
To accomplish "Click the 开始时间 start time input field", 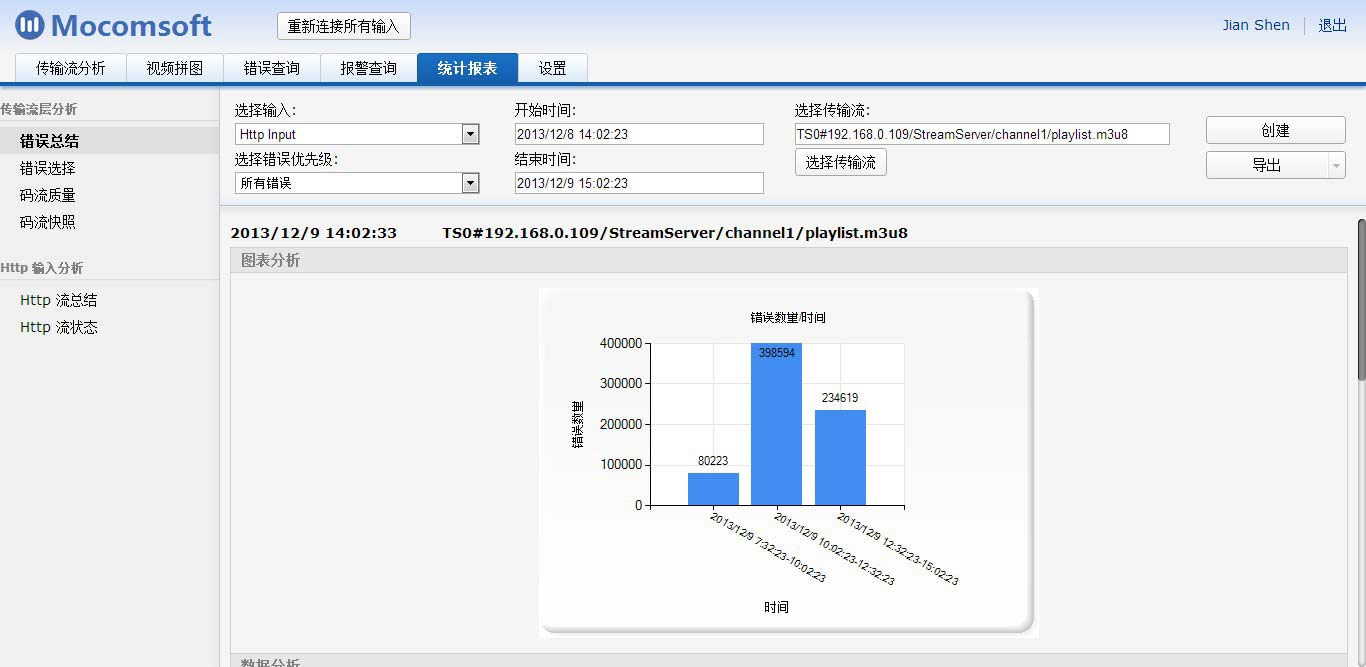I will (639, 133).
